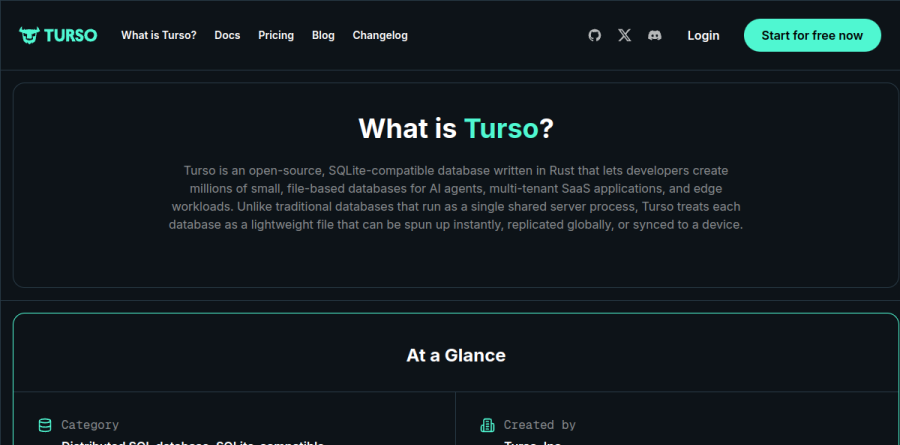The width and height of the screenshot is (900, 445).
Task: Visit the Blog nav link
Action: click(x=323, y=35)
